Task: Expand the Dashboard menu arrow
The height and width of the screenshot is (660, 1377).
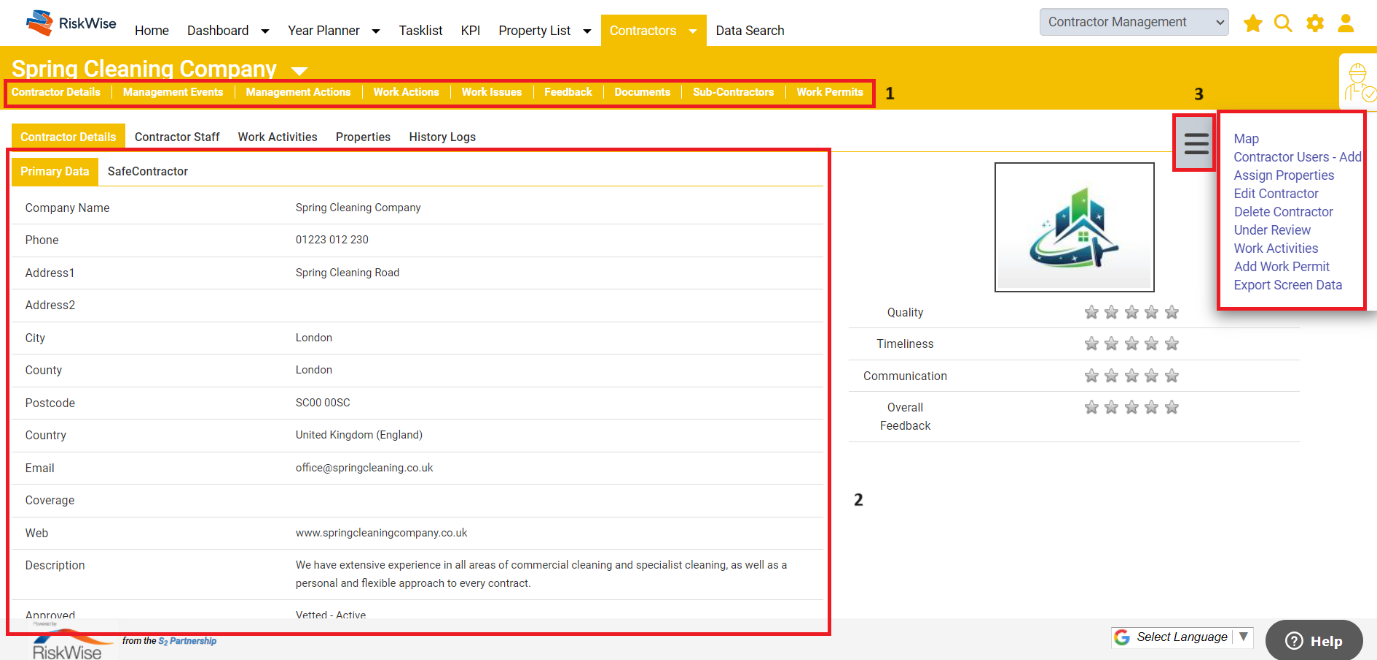Action: tap(265, 31)
